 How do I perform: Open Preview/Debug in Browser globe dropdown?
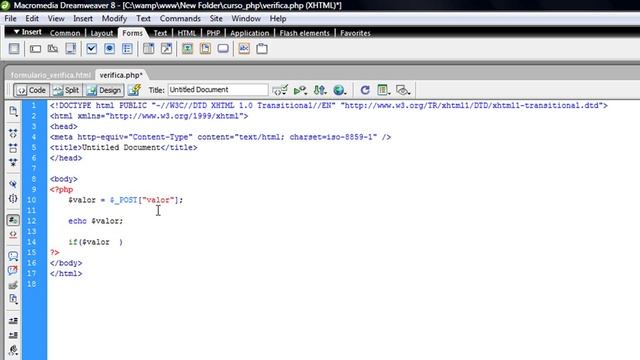[x=340, y=90]
